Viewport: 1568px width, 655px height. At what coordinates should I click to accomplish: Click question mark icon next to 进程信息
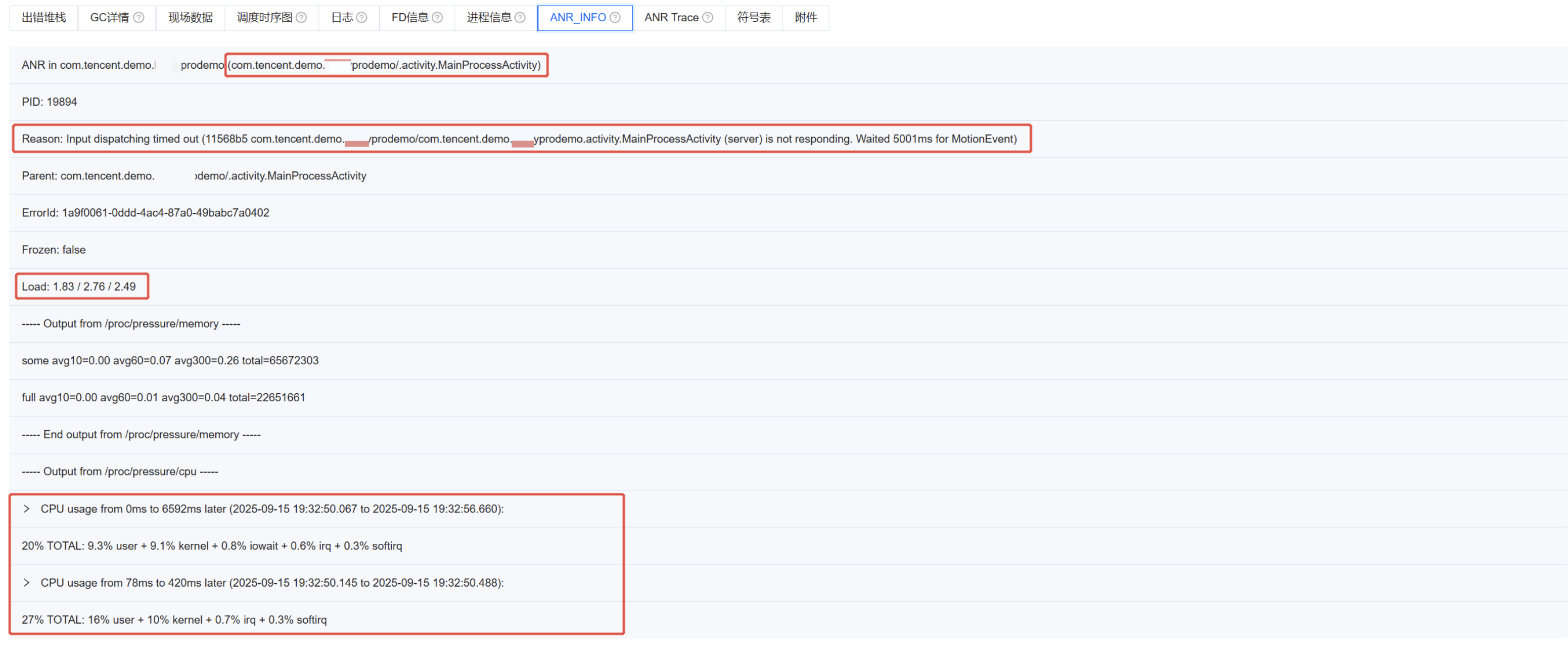click(x=520, y=18)
